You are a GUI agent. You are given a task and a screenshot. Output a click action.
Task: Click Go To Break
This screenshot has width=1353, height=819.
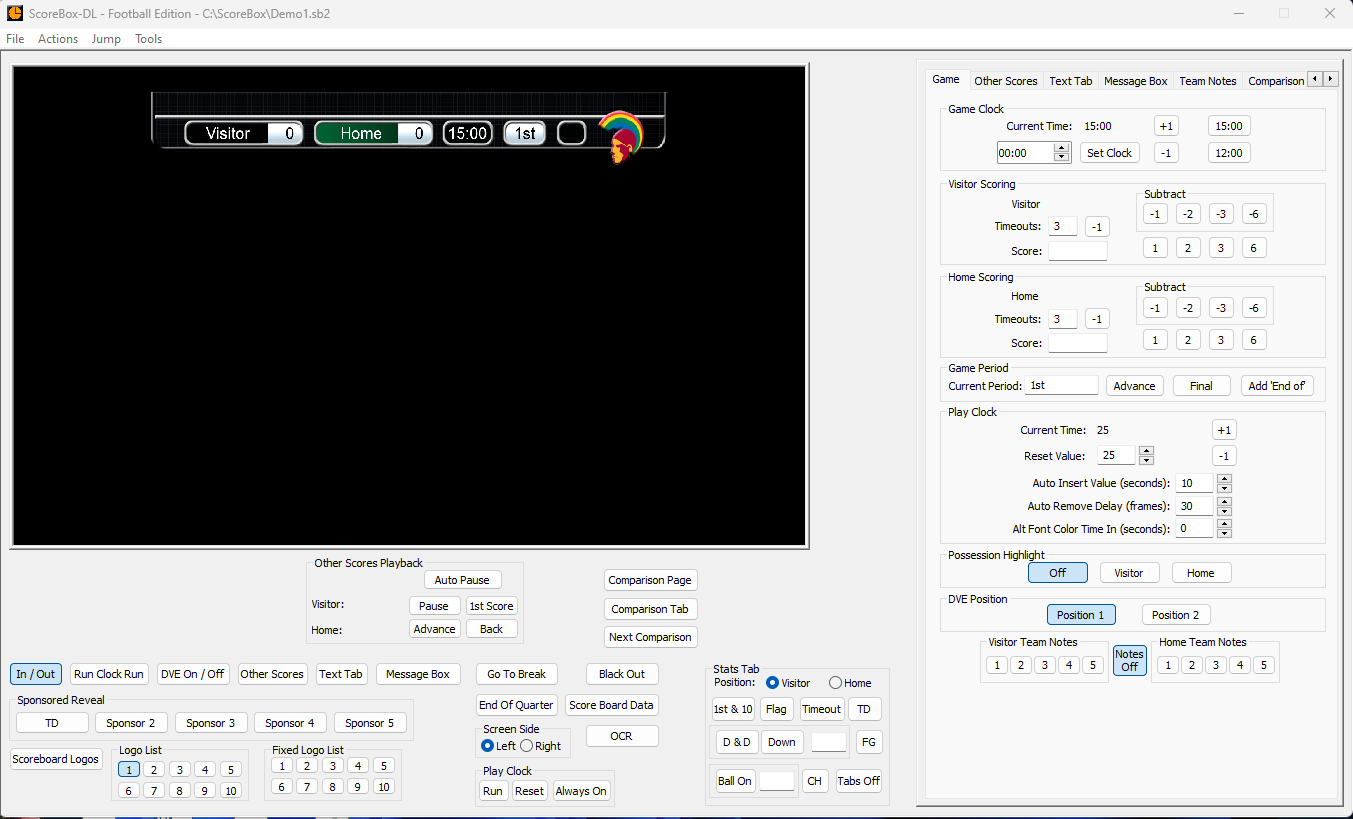click(x=516, y=674)
